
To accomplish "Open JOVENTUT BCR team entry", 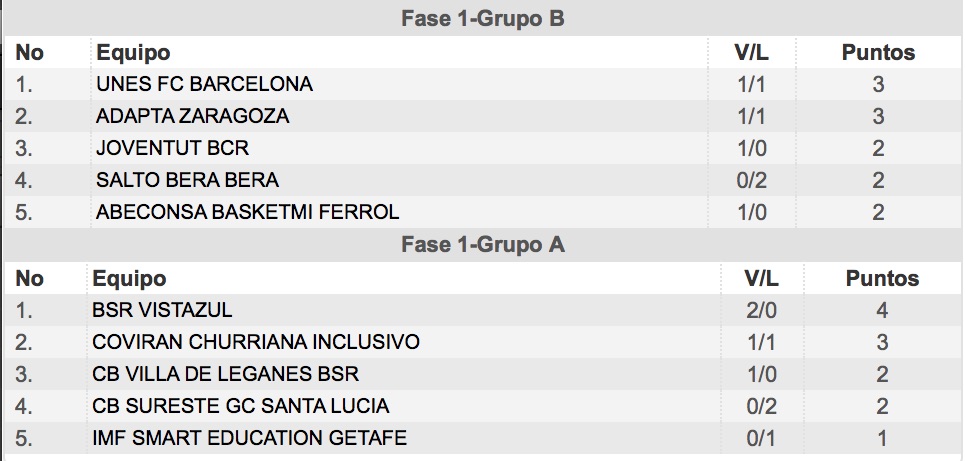I will (x=172, y=148).
